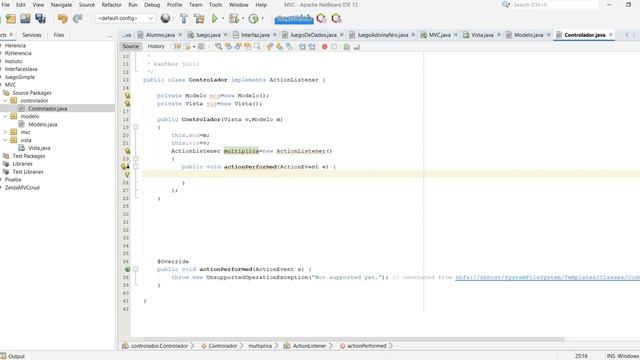Click the Comment icon in editor toolbar
This screenshot has width=640, height=360.
click(x=347, y=47)
